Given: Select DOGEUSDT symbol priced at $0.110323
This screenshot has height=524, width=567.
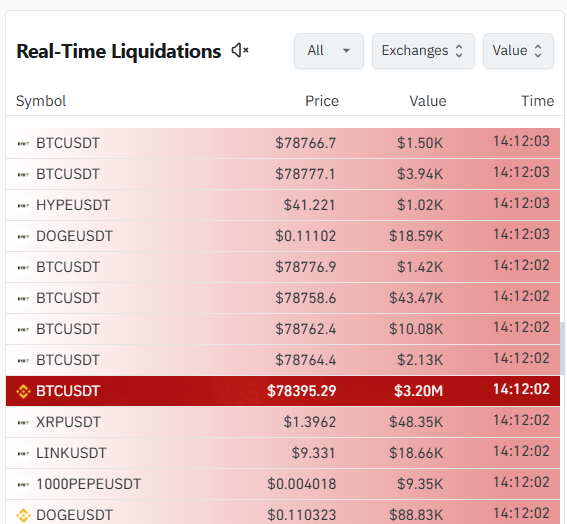Looking at the screenshot, I should (x=74, y=515).
